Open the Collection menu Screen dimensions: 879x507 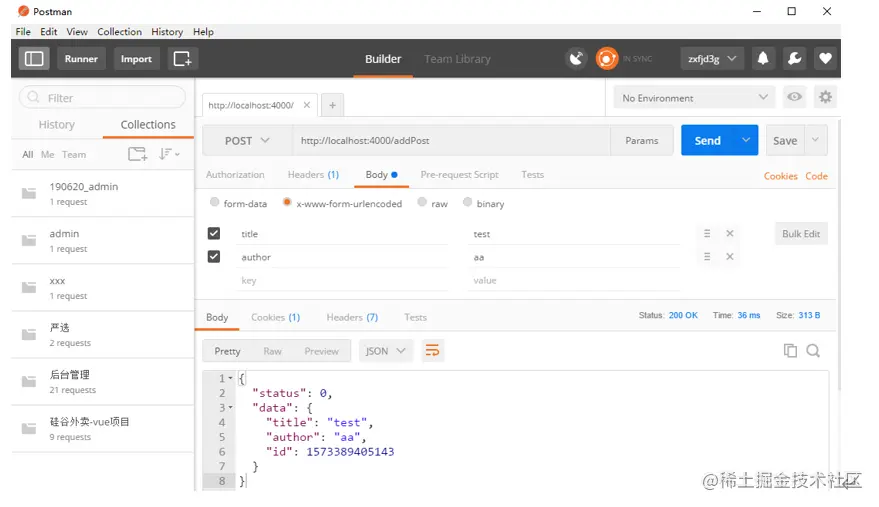click(119, 31)
